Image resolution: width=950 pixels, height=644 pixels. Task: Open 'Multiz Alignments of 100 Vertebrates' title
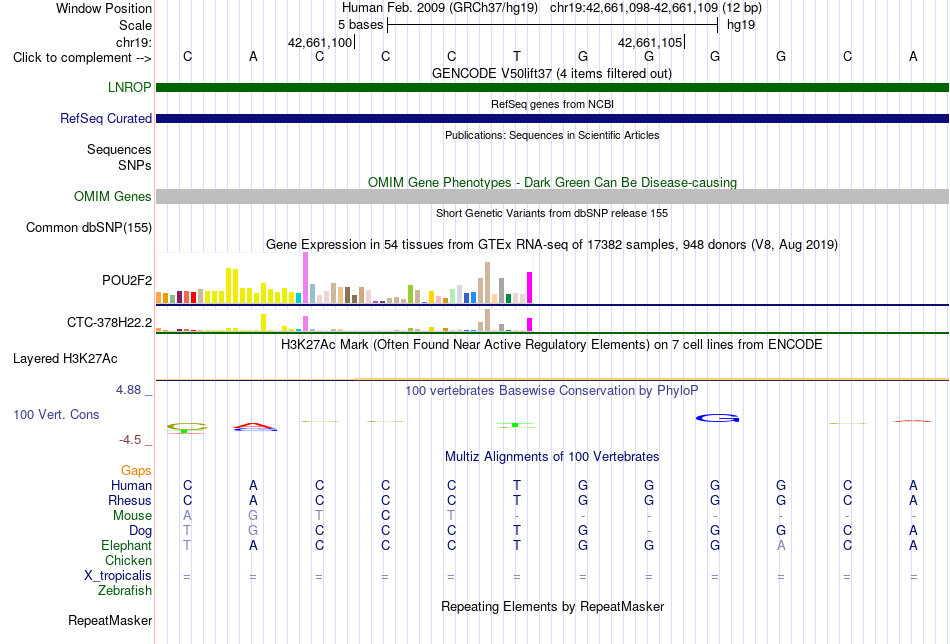552,457
